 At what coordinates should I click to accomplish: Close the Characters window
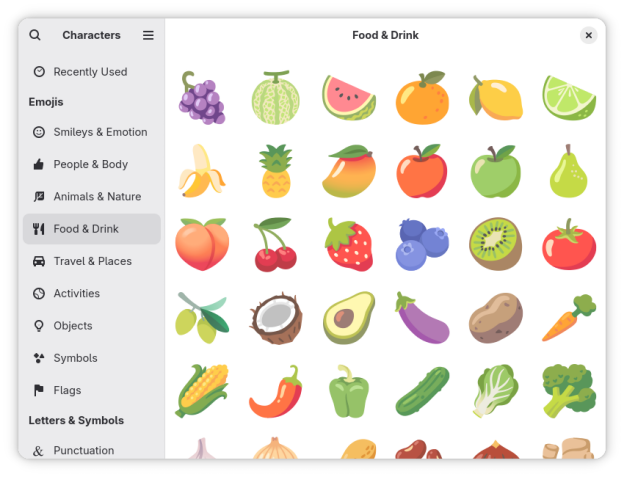pos(588,35)
